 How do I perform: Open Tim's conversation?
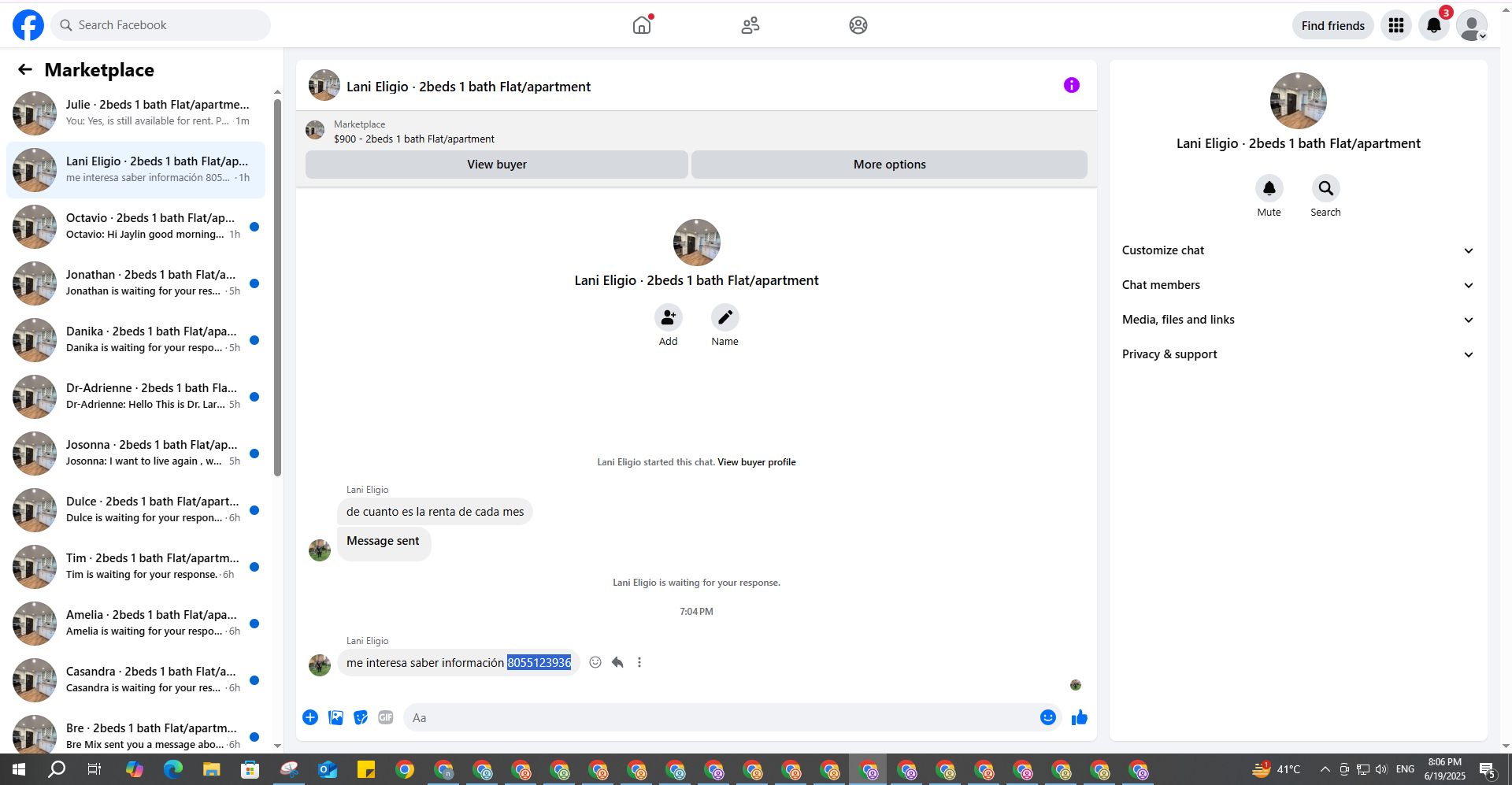pyautogui.click(x=136, y=567)
